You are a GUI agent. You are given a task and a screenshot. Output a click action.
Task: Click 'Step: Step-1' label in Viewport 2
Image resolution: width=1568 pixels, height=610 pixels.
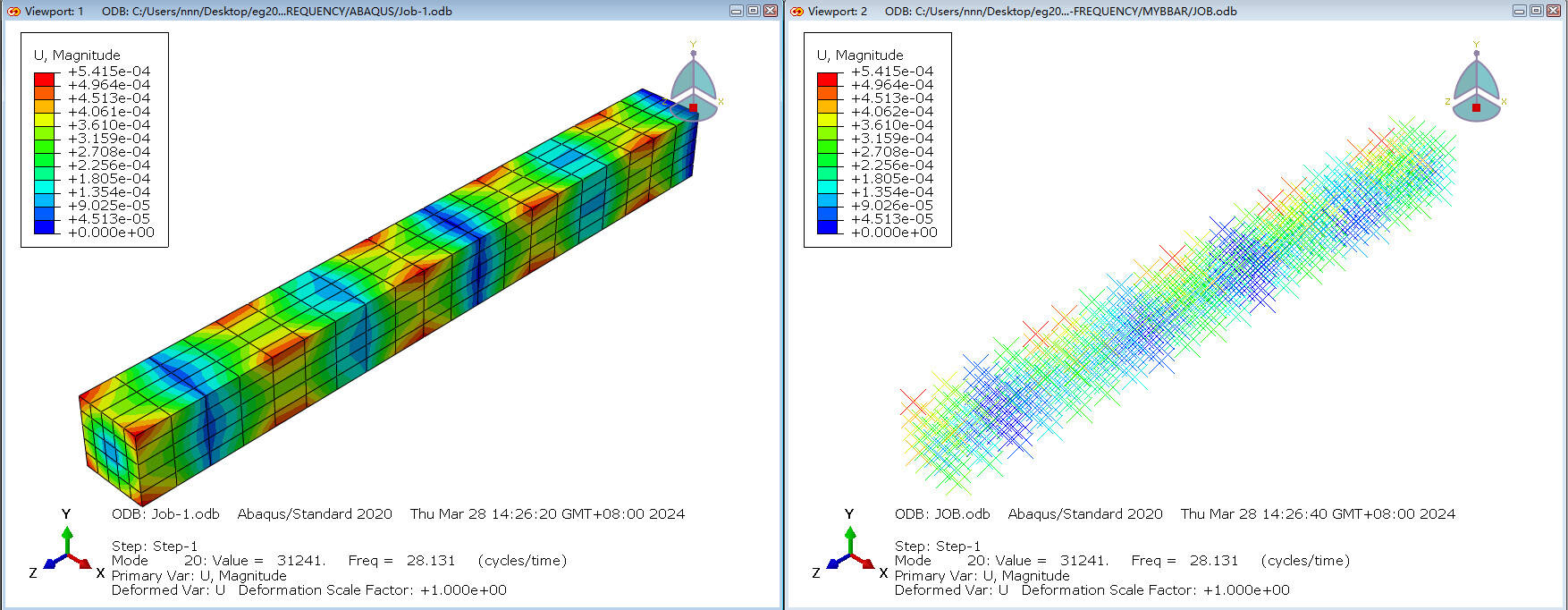click(x=938, y=546)
